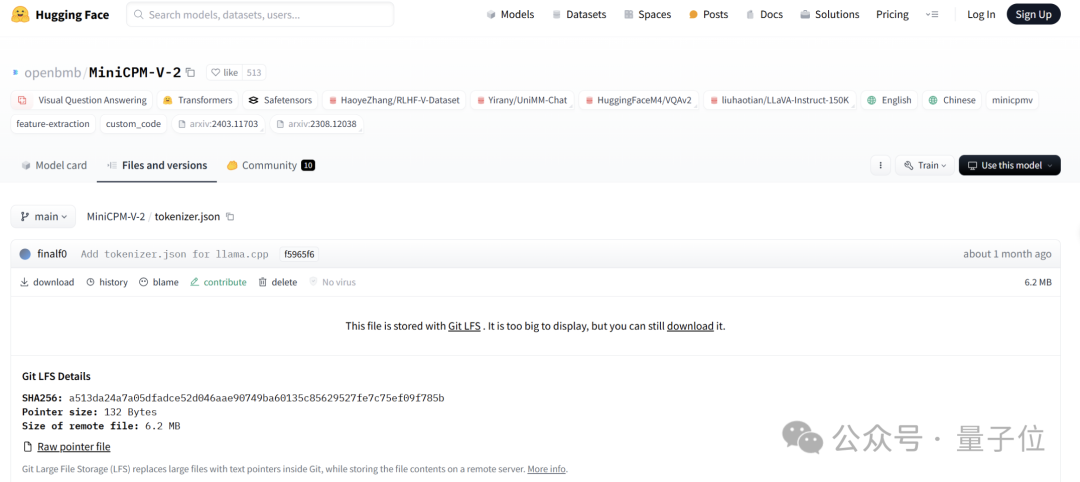Click the Sign Up button

pyautogui.click(x=1033, y=14)
